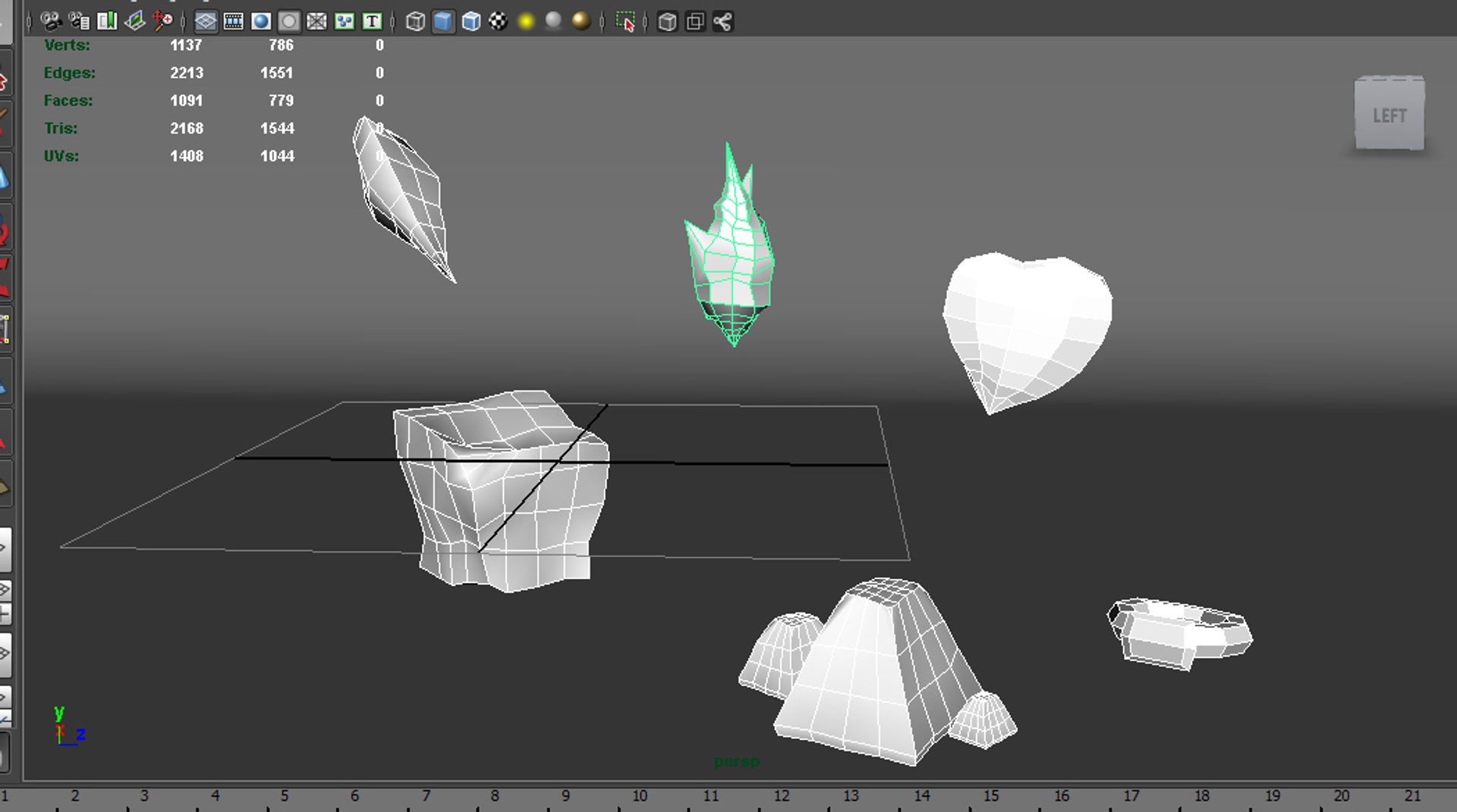
Task: Click the Faces count 1091
Action: coord(187,101)
